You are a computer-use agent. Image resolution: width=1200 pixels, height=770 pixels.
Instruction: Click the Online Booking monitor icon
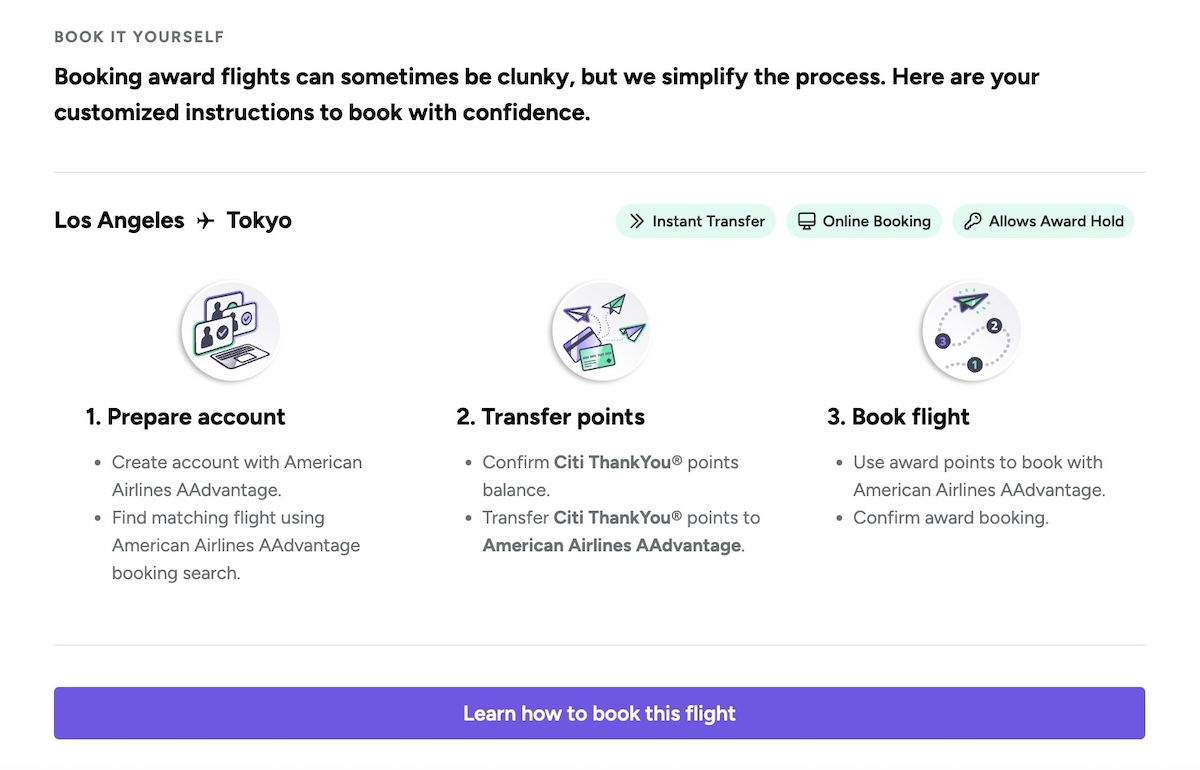click(x=806, y=221)
